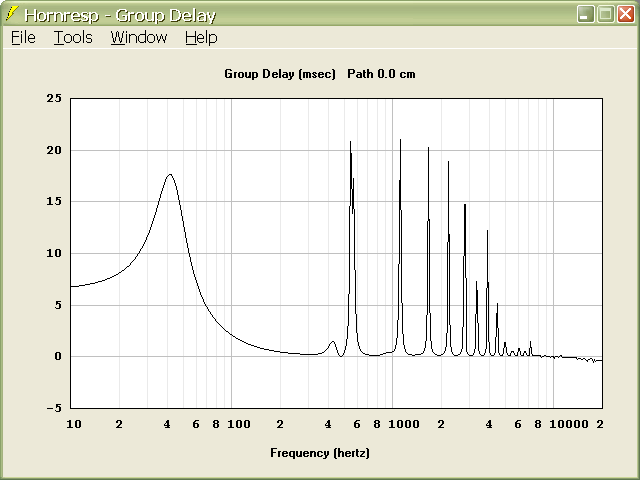Click the X-axis value 100
Image resolution: width=640 pixels, height=481 pixels.
tap(239, 424)
